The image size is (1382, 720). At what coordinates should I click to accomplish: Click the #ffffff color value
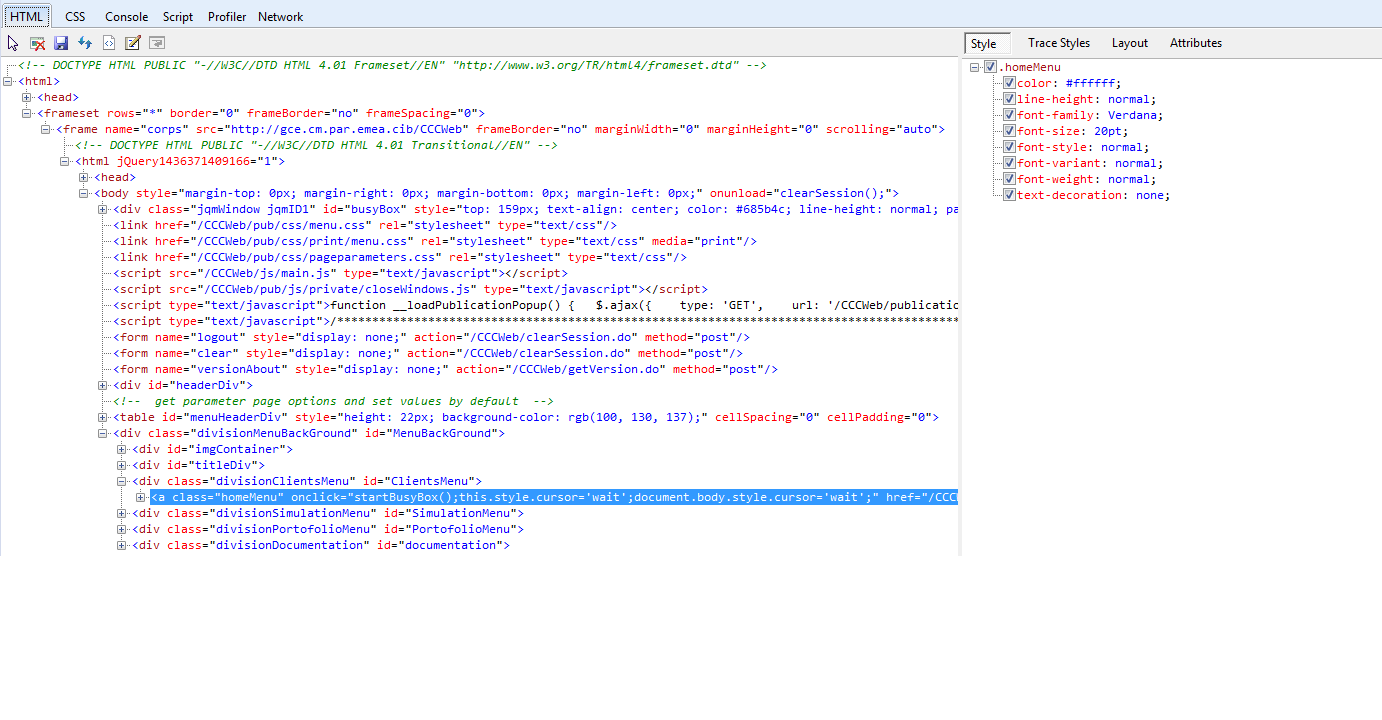(x=1090, y=83)
